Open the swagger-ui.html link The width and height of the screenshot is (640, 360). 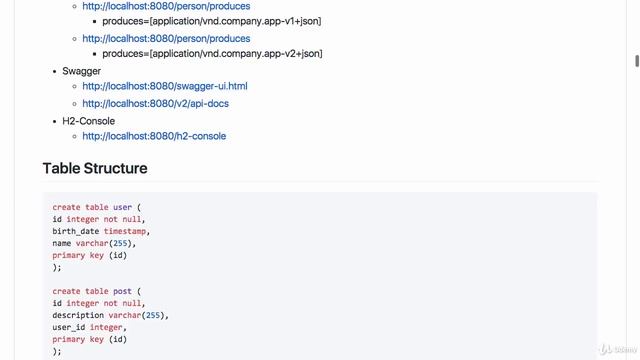(x=165, y=86)
